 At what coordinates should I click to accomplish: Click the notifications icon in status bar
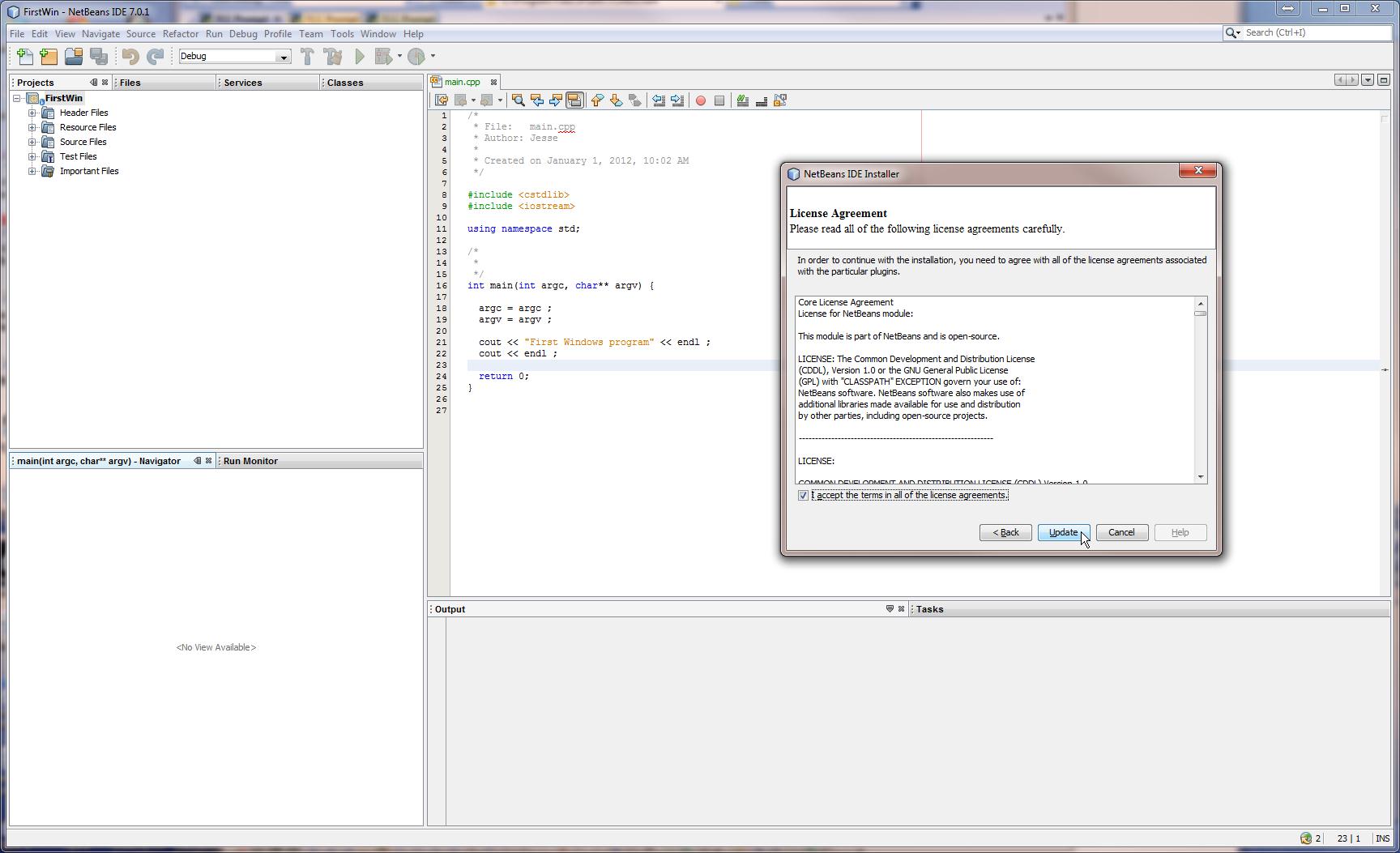coord(1306,838)
